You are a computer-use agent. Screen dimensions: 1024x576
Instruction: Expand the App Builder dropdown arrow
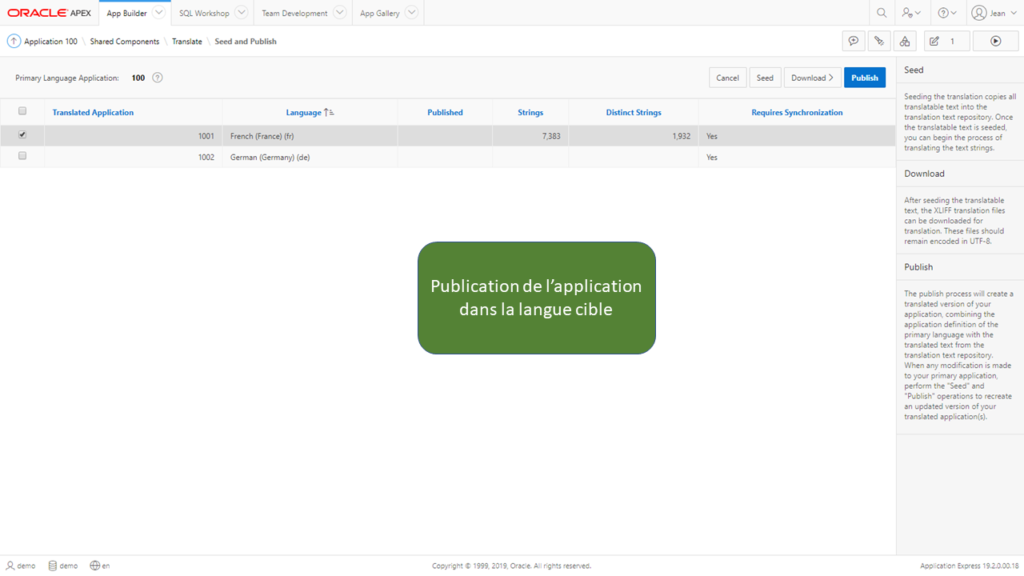click(159, 12)
